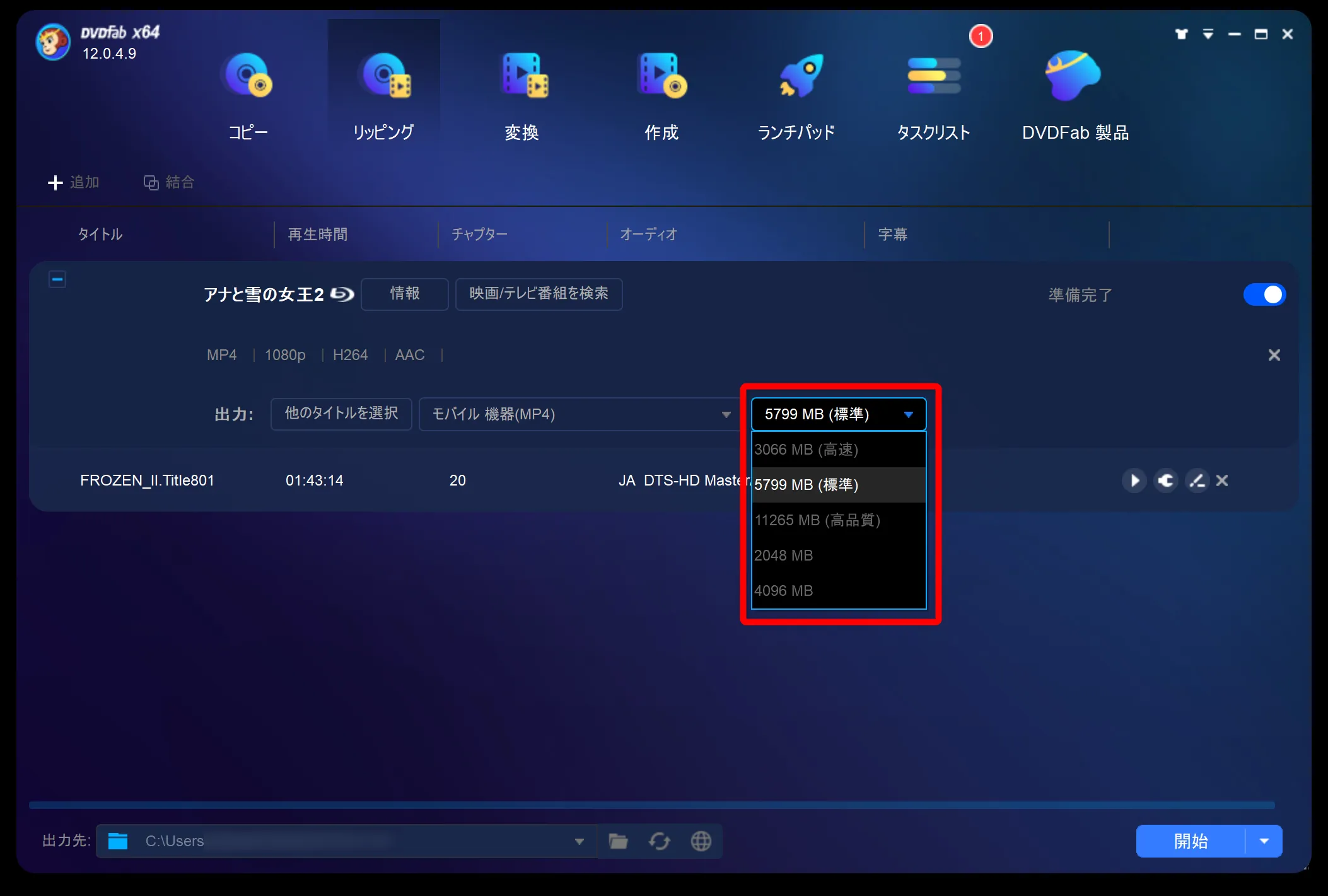Collapse the アナと雪の女王2 source panel
The image size is (1328, 896).
[57, 279]
